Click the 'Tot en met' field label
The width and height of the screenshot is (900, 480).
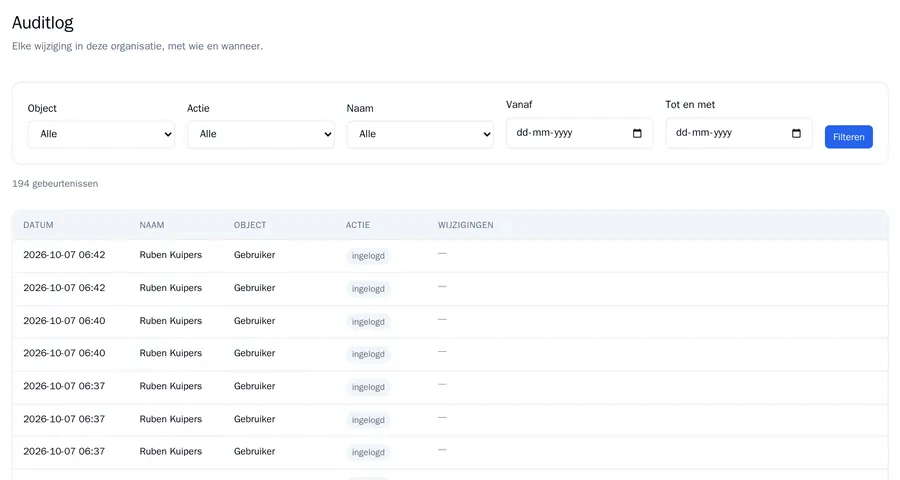(x=690, y=104)
